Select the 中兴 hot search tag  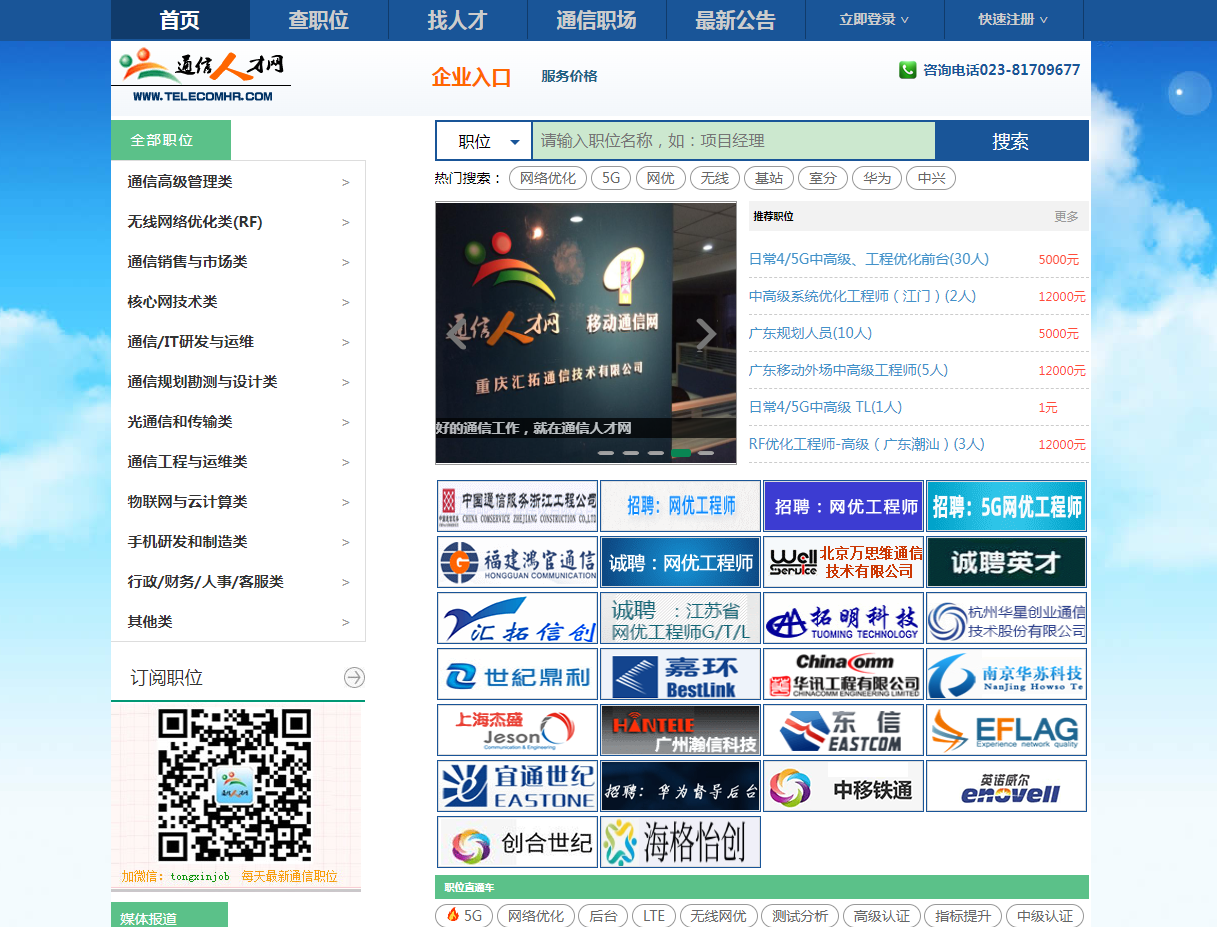pos(931,178)
